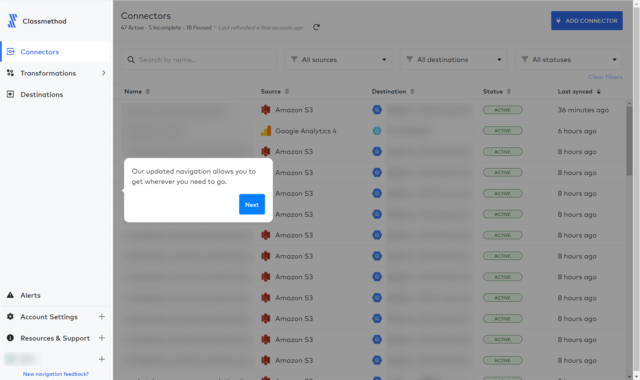Click the Classmethod logo icon

(12, 21)
